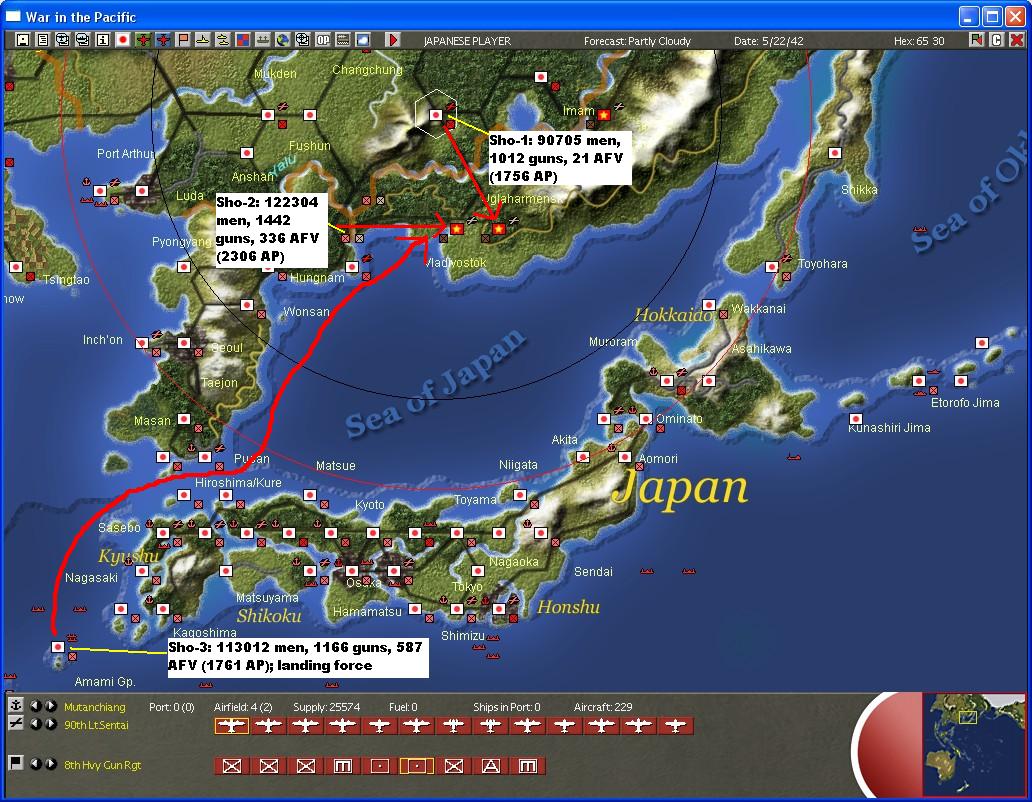
Task: Open the Mutanchiang base name link
Action: pos(94,707)
